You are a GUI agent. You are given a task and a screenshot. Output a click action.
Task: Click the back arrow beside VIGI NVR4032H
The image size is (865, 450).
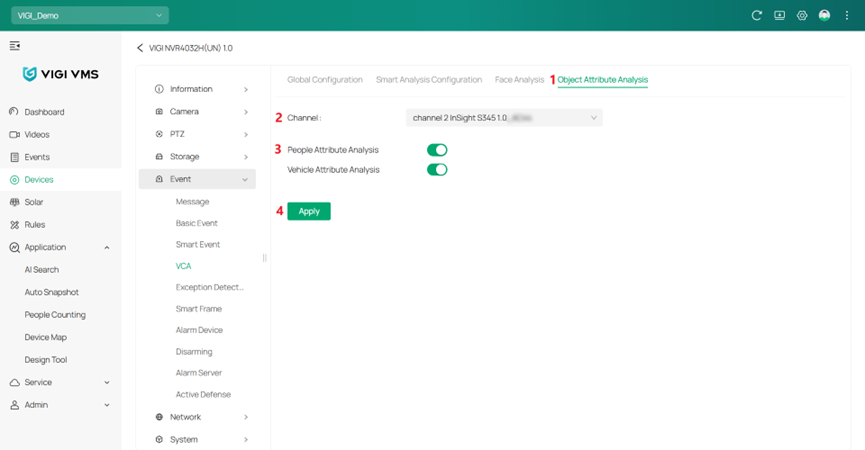[x=140, y=48]
